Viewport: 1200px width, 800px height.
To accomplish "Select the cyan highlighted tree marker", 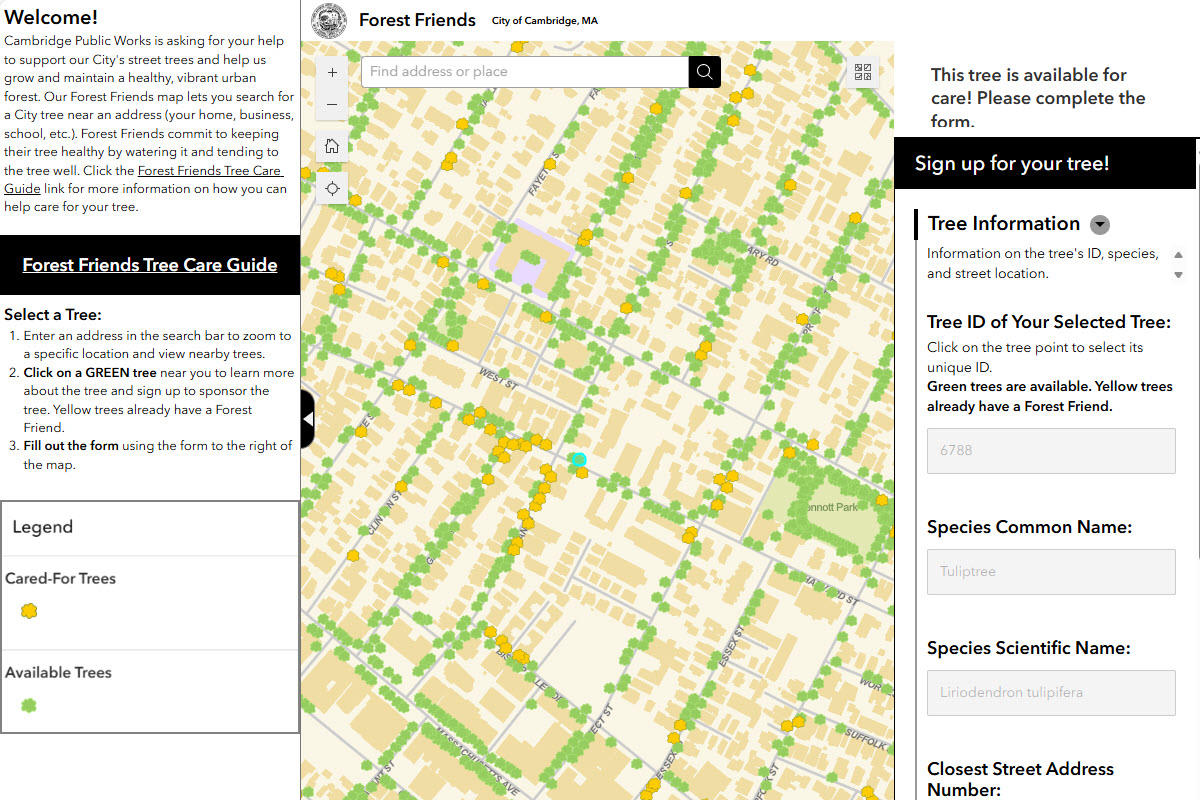I will click(578, 460).
